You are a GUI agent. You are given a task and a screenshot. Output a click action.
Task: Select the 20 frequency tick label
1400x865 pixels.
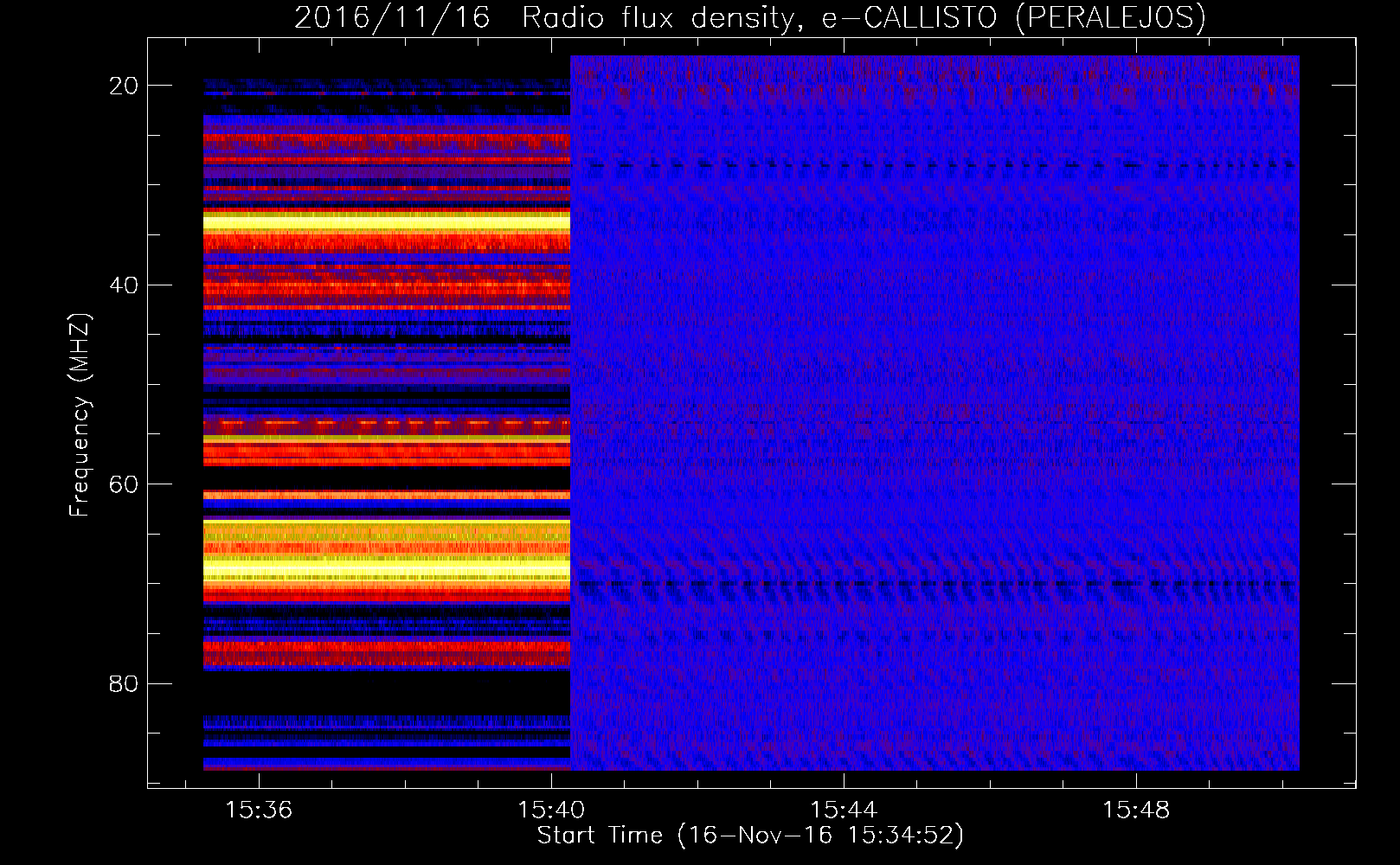(125, 85)
